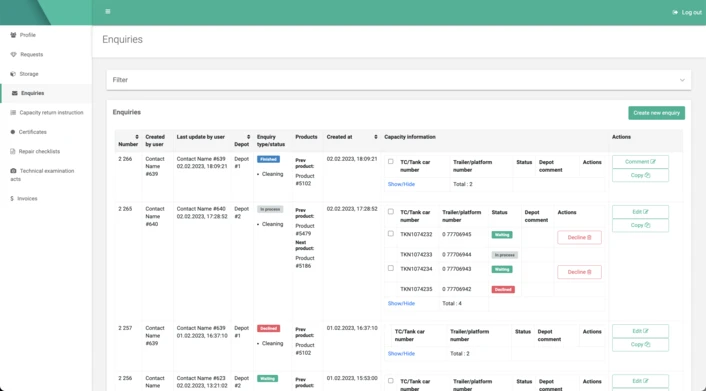The height and width of the screenshot is (391, 706).
Task: Open Storage via its cube icon
Action: (x=13, y=74)
